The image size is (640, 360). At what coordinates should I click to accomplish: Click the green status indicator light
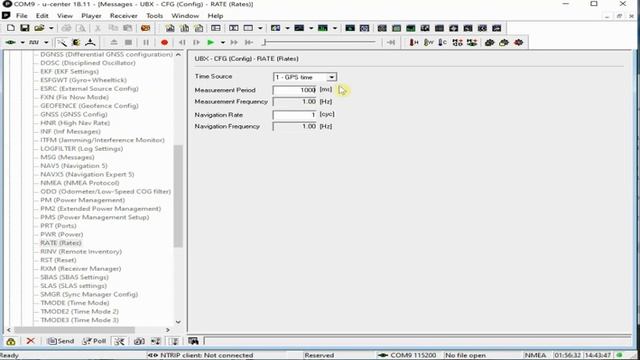(619, 355)
